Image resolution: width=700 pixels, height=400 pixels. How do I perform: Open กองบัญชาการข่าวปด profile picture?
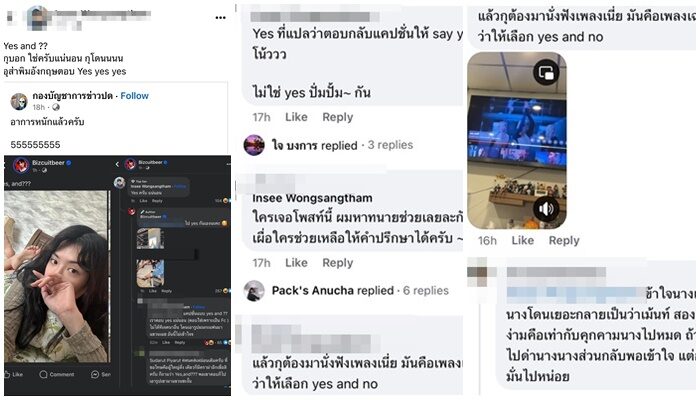point(19,102)
